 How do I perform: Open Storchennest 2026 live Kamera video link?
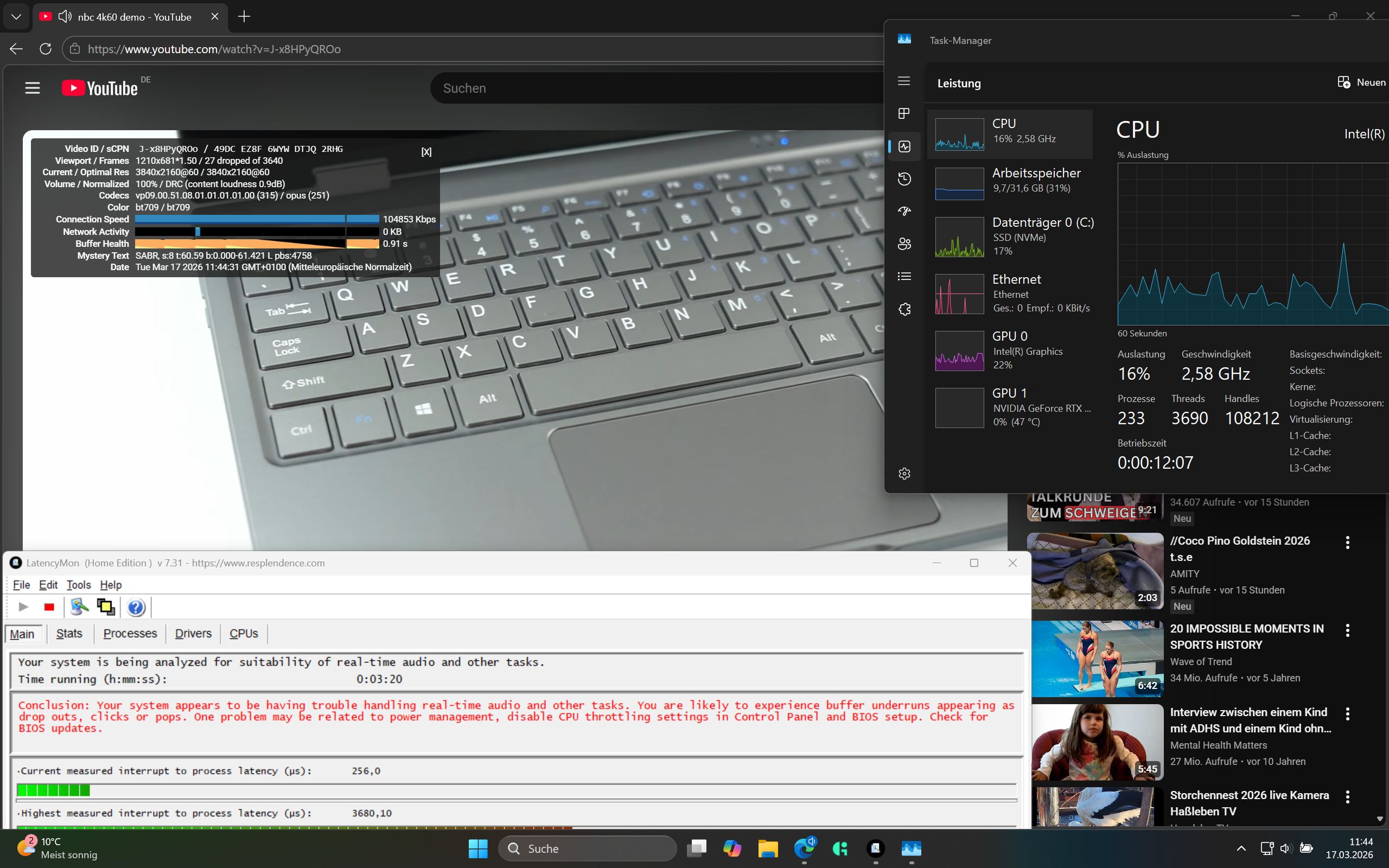[1249, 802]
